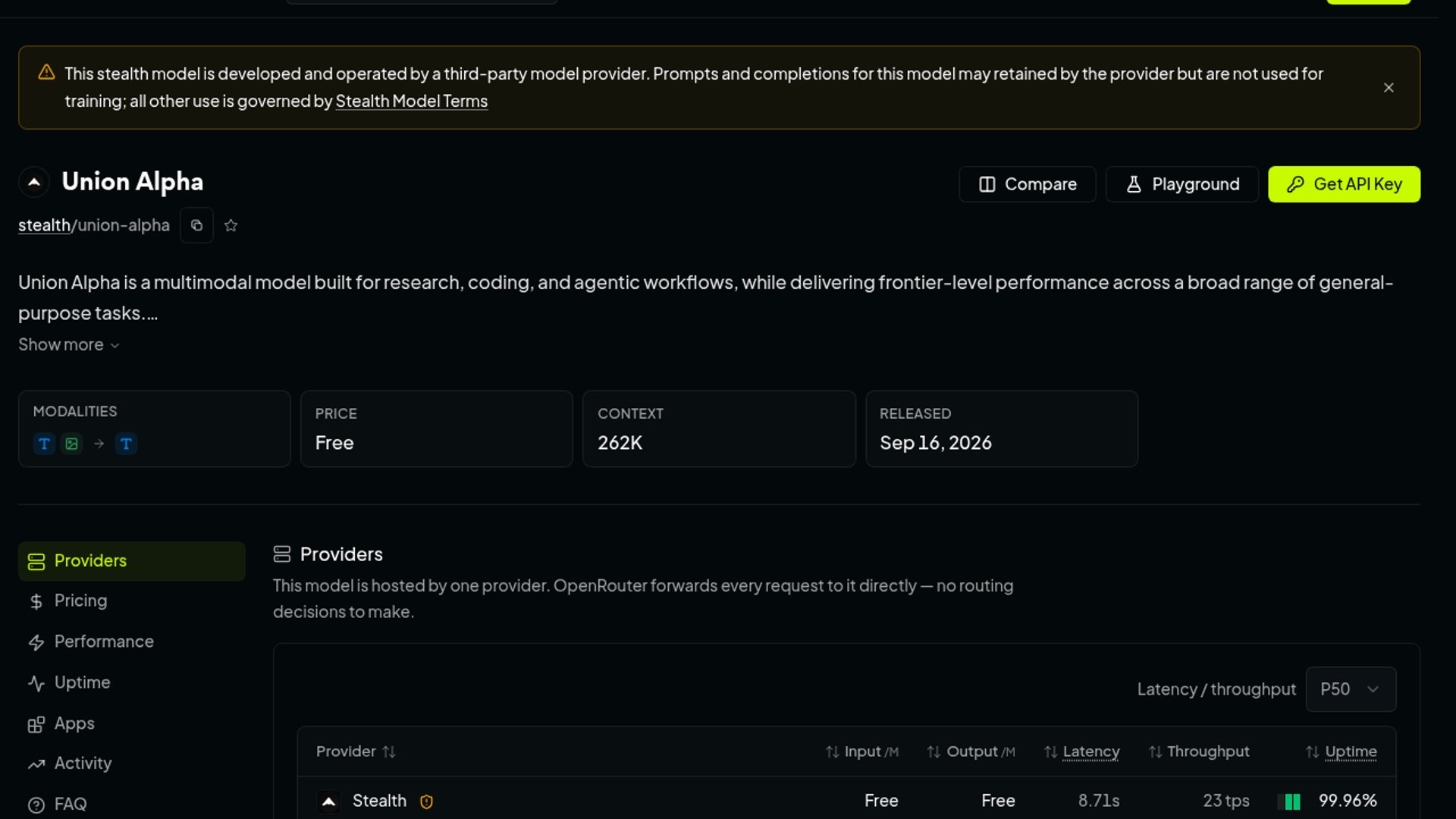Click the text output modality icon

pos(126,444)
